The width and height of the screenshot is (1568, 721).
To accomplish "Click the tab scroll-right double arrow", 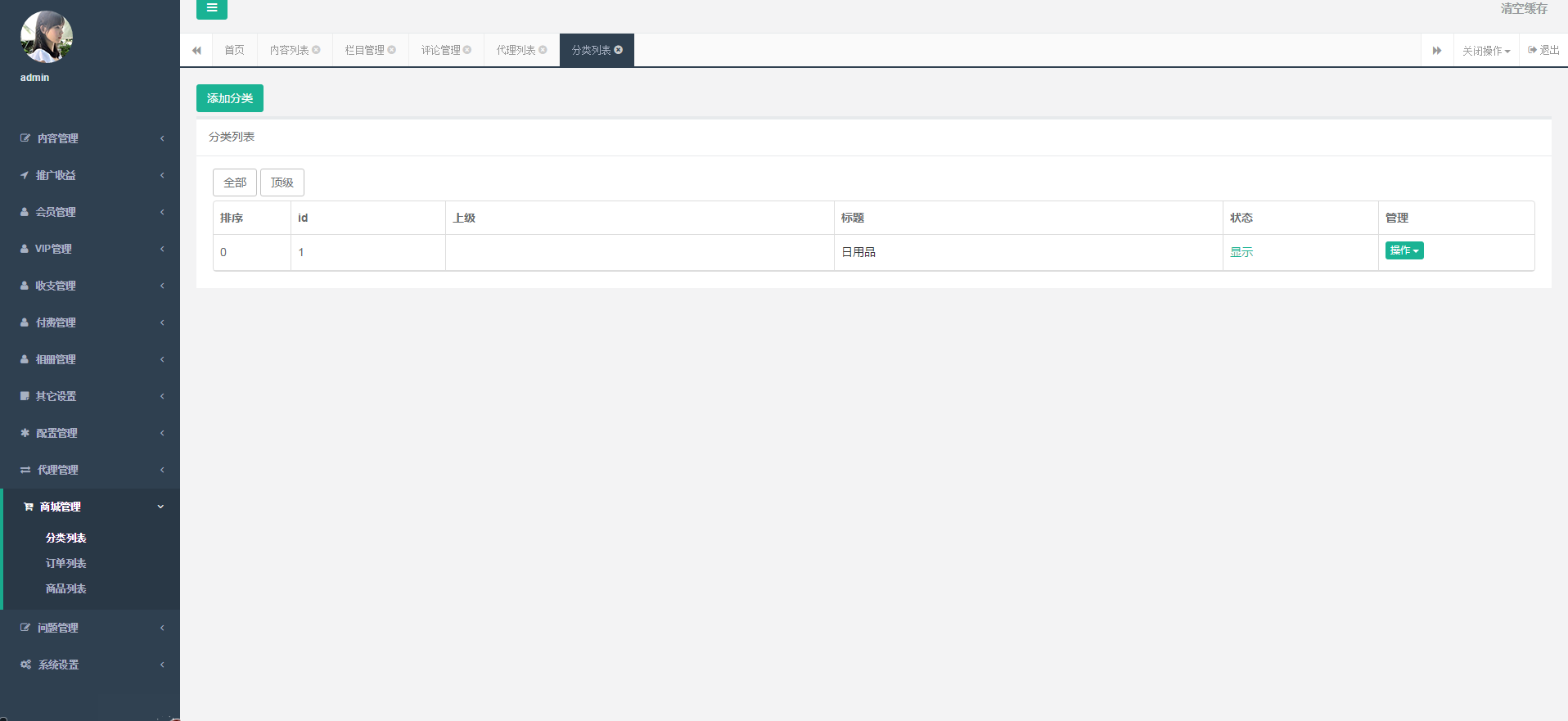I will pos(1436,51).
